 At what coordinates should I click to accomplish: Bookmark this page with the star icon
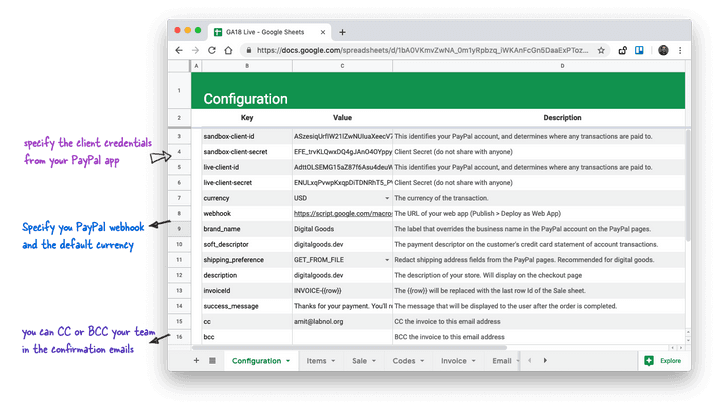(601, 50)
